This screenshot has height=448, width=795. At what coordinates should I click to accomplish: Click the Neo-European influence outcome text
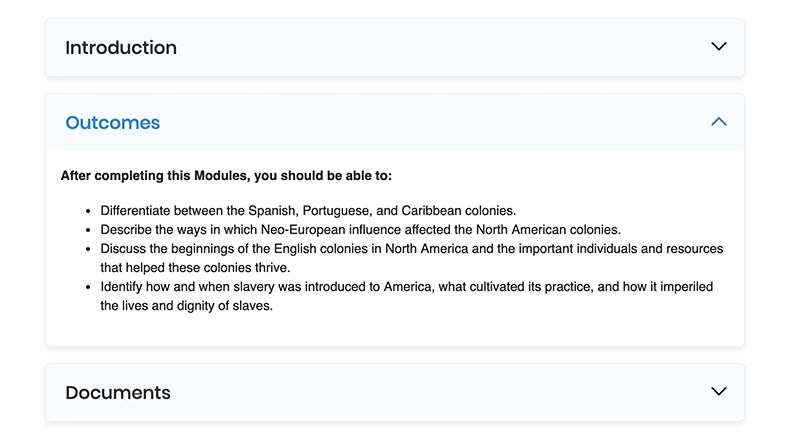(x=360, y=229)
